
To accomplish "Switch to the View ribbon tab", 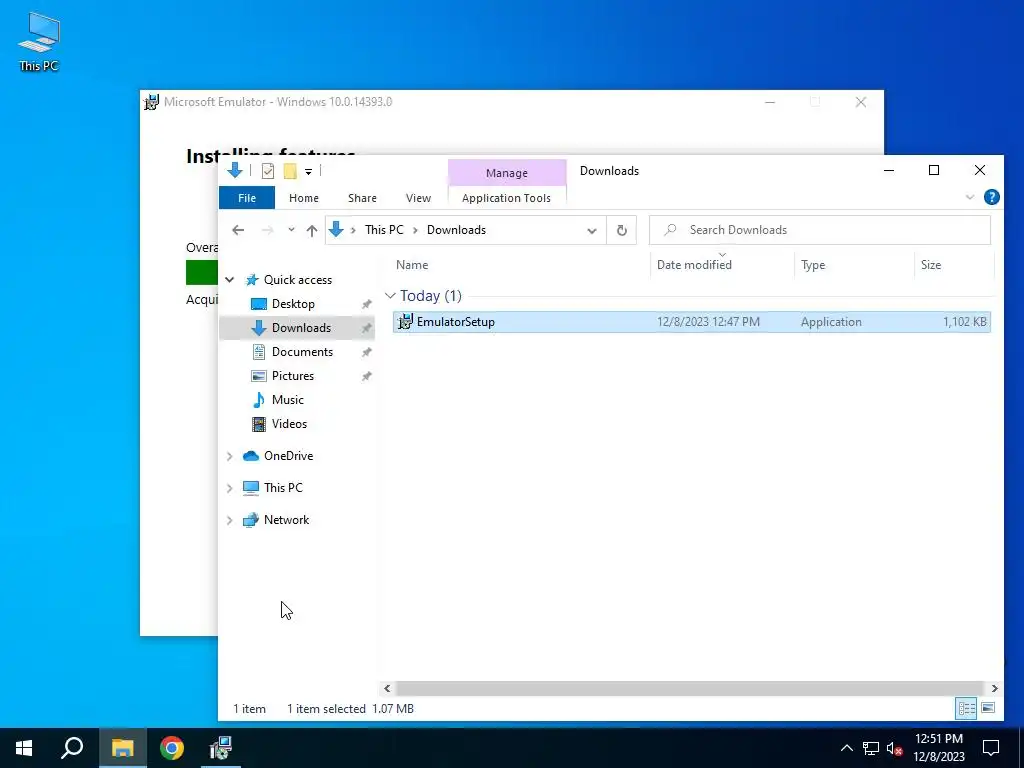I will coord(418,198).
